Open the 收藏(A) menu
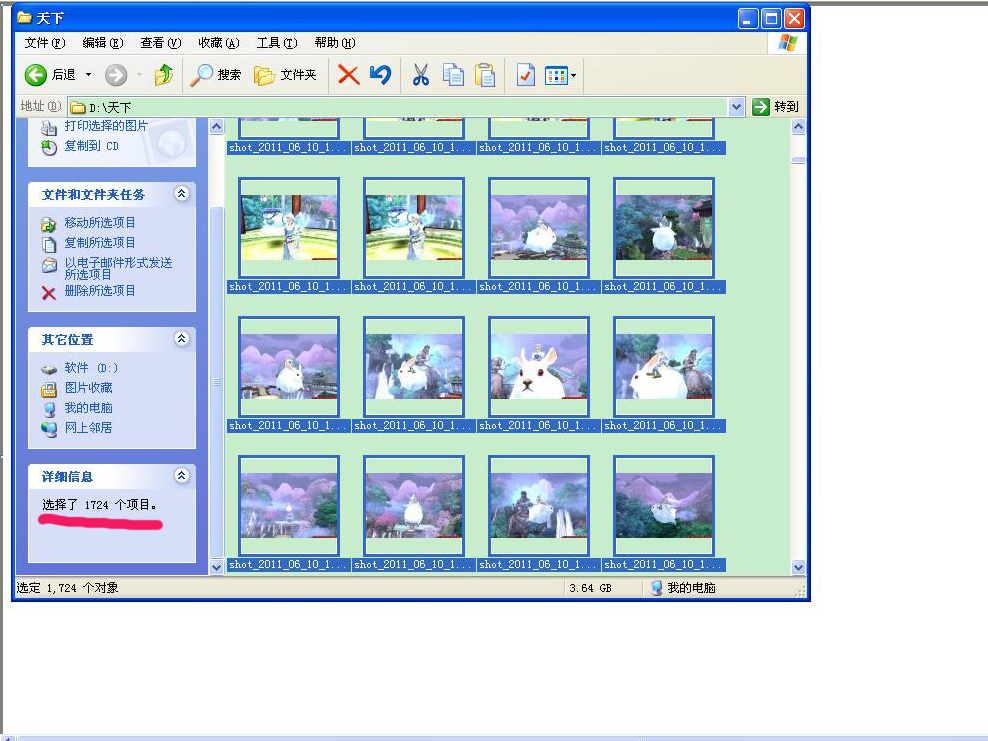This screenshot has height=741, width=988. click(219, 43)
